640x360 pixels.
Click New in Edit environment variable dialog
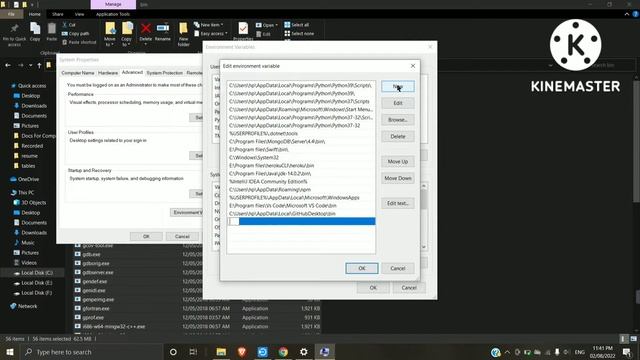[398, 87]
